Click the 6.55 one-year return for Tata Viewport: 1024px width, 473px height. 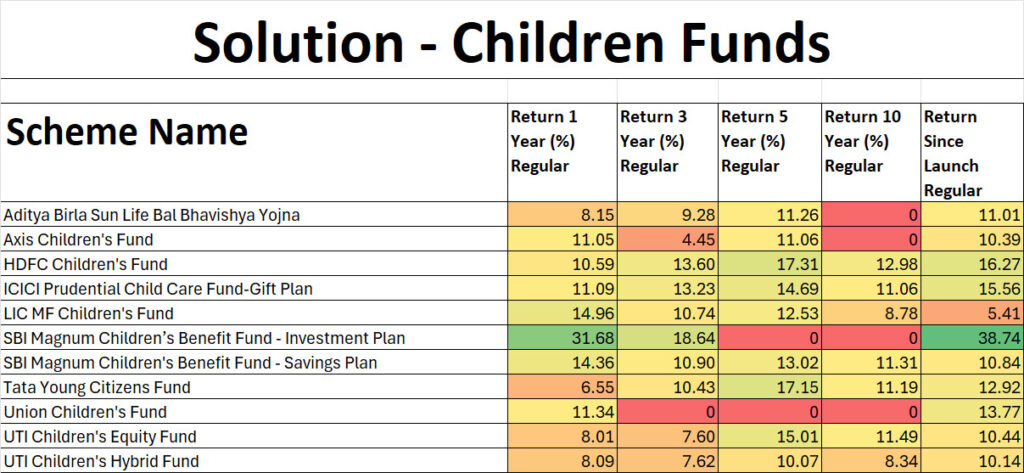(x=562, y=387)
